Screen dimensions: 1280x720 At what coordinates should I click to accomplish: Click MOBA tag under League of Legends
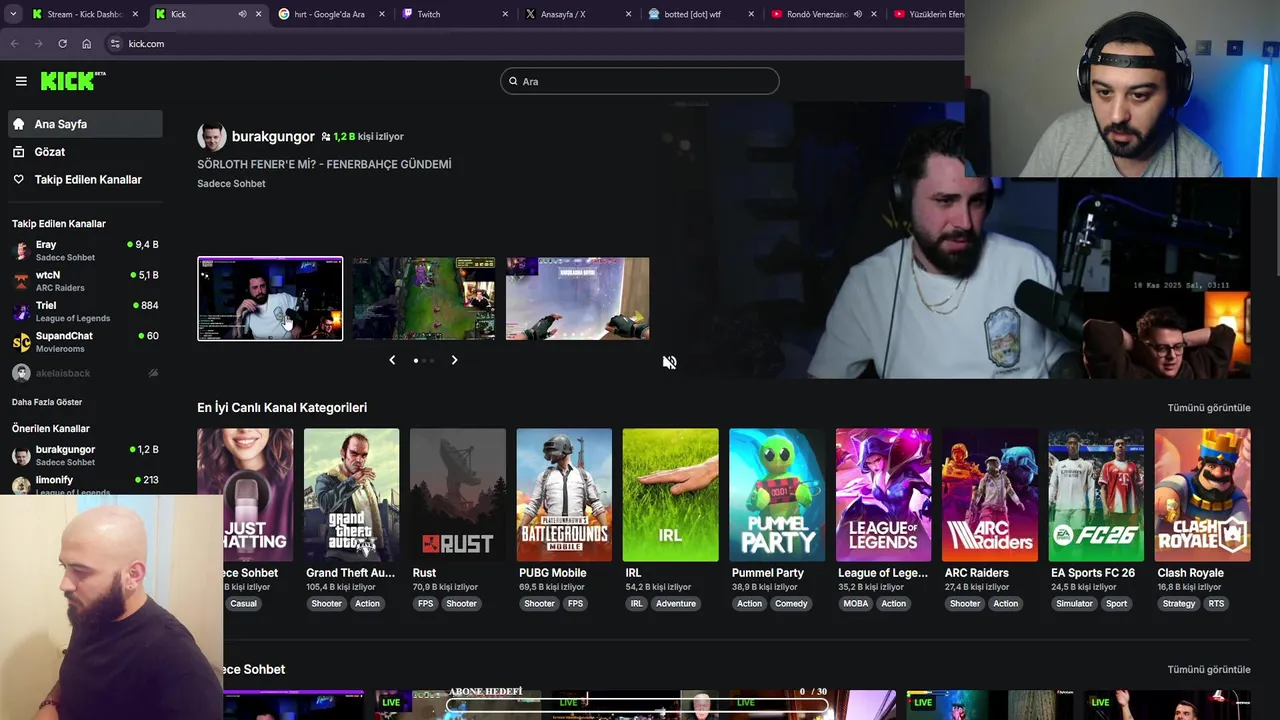click(x=856, y=604)
